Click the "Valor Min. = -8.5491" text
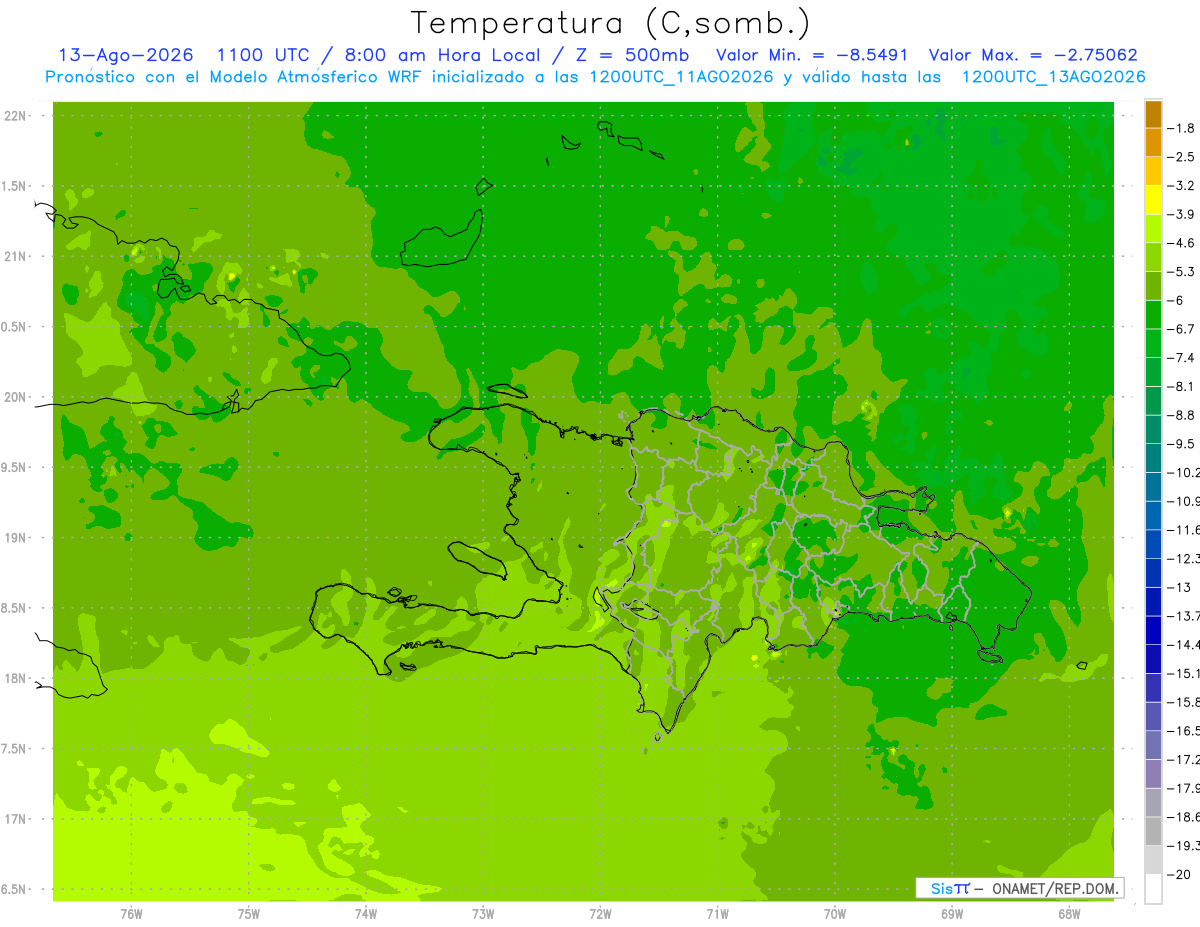Screen dimensions: 1200x927 pyautogui.click(x=812, y=55)
